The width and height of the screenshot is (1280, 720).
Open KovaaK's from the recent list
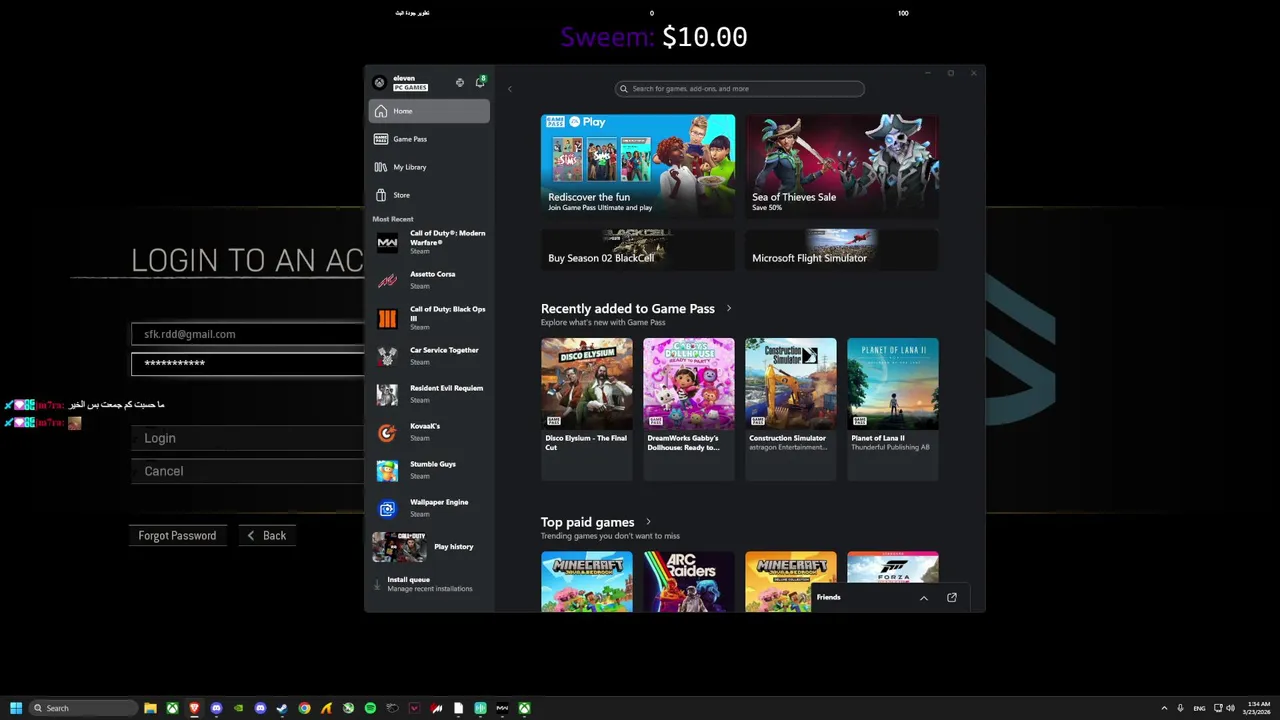pos(430,432)
